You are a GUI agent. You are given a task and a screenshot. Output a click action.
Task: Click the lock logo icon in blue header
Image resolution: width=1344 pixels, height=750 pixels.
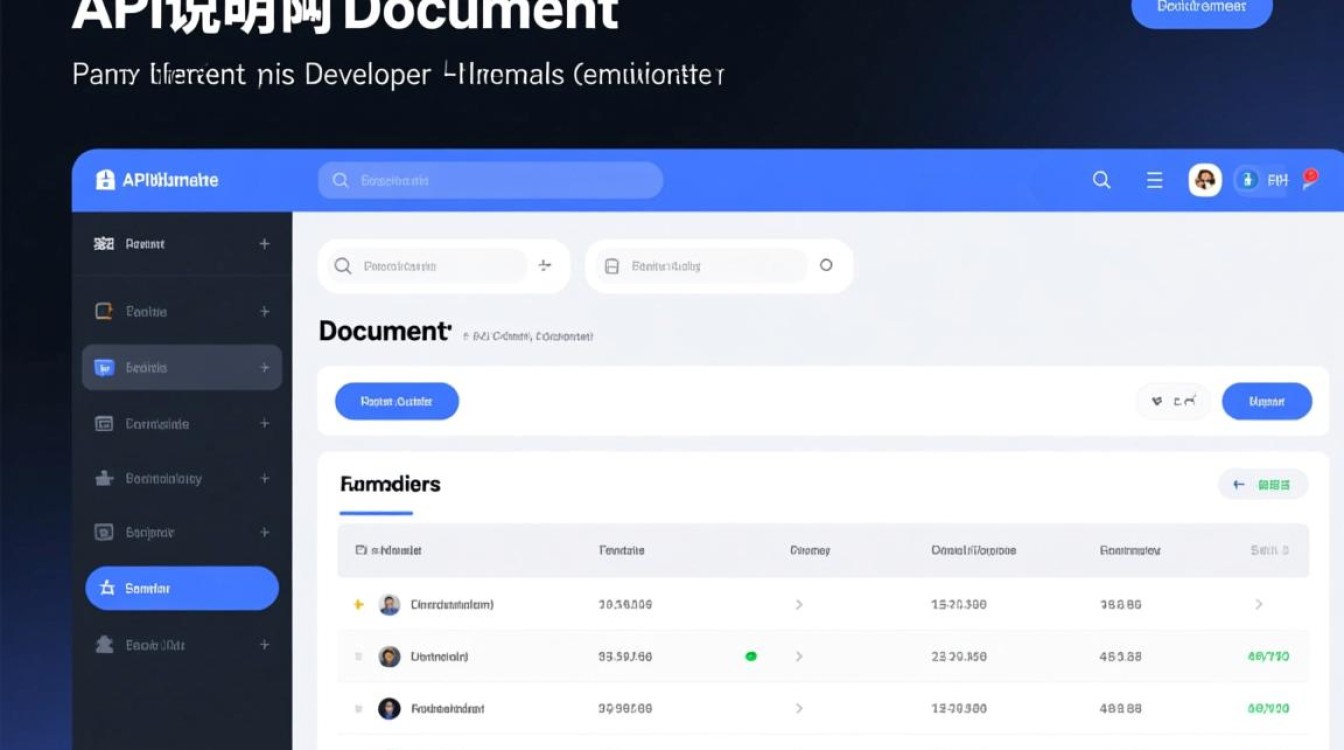tap(105, 180)
